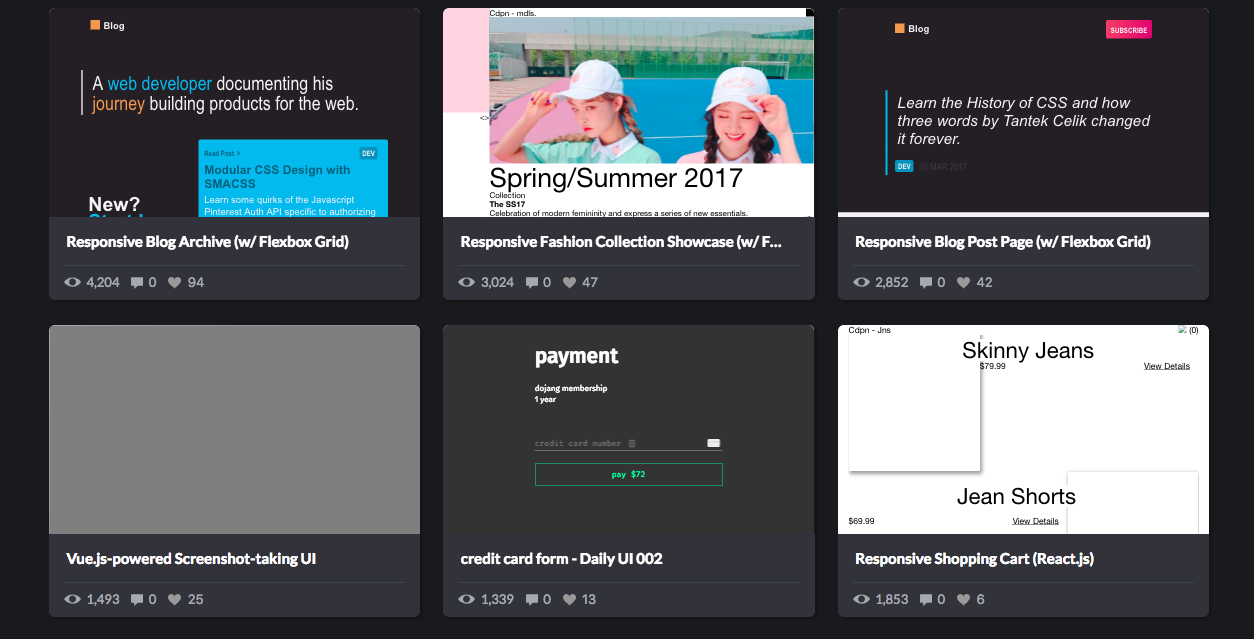Click the 2,852 view count
The image size is (1254, 639).
892,283
